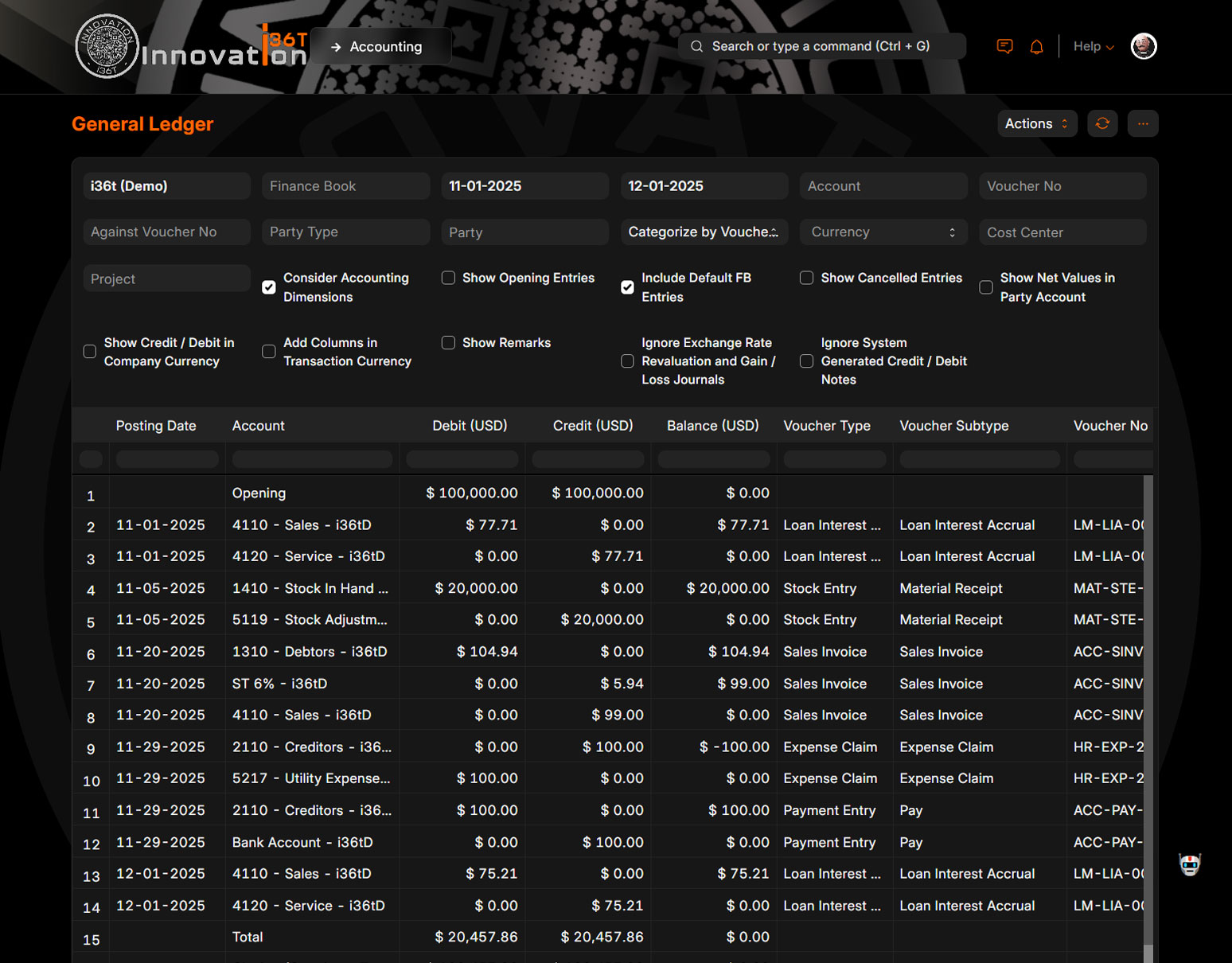Expand the Actions dropdown
The image size is (1232, 963).
(x=1036, y=123)
